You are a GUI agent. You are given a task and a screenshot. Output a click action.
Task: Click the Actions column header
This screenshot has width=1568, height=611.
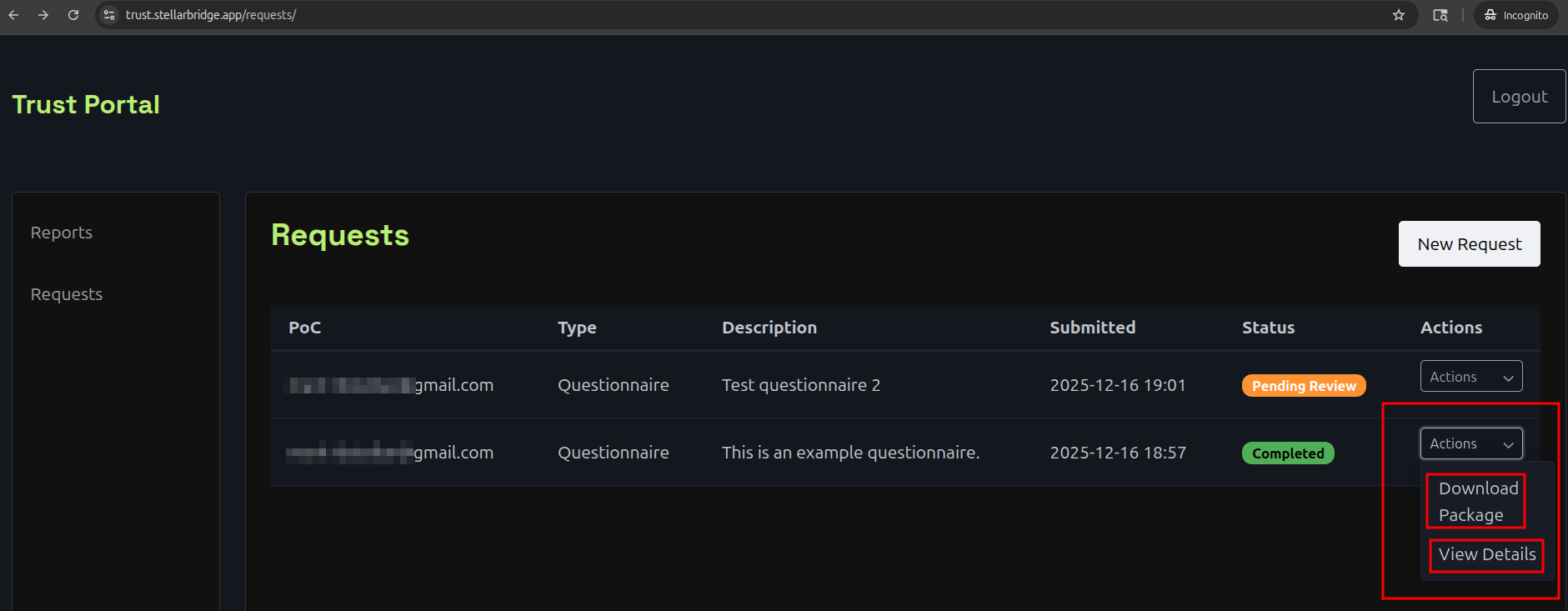point(1451,328)
